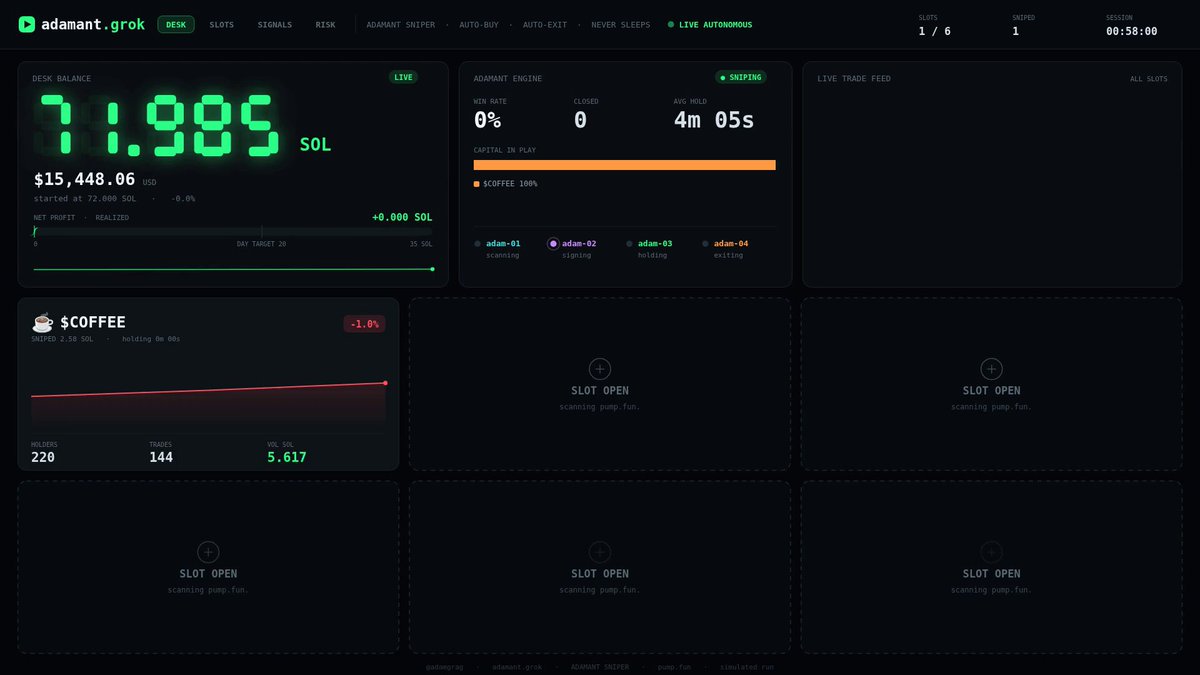Screen dimensions: 1200x675
Task: Click the adam-04 exiting status dot
Action: click(705, 244)
